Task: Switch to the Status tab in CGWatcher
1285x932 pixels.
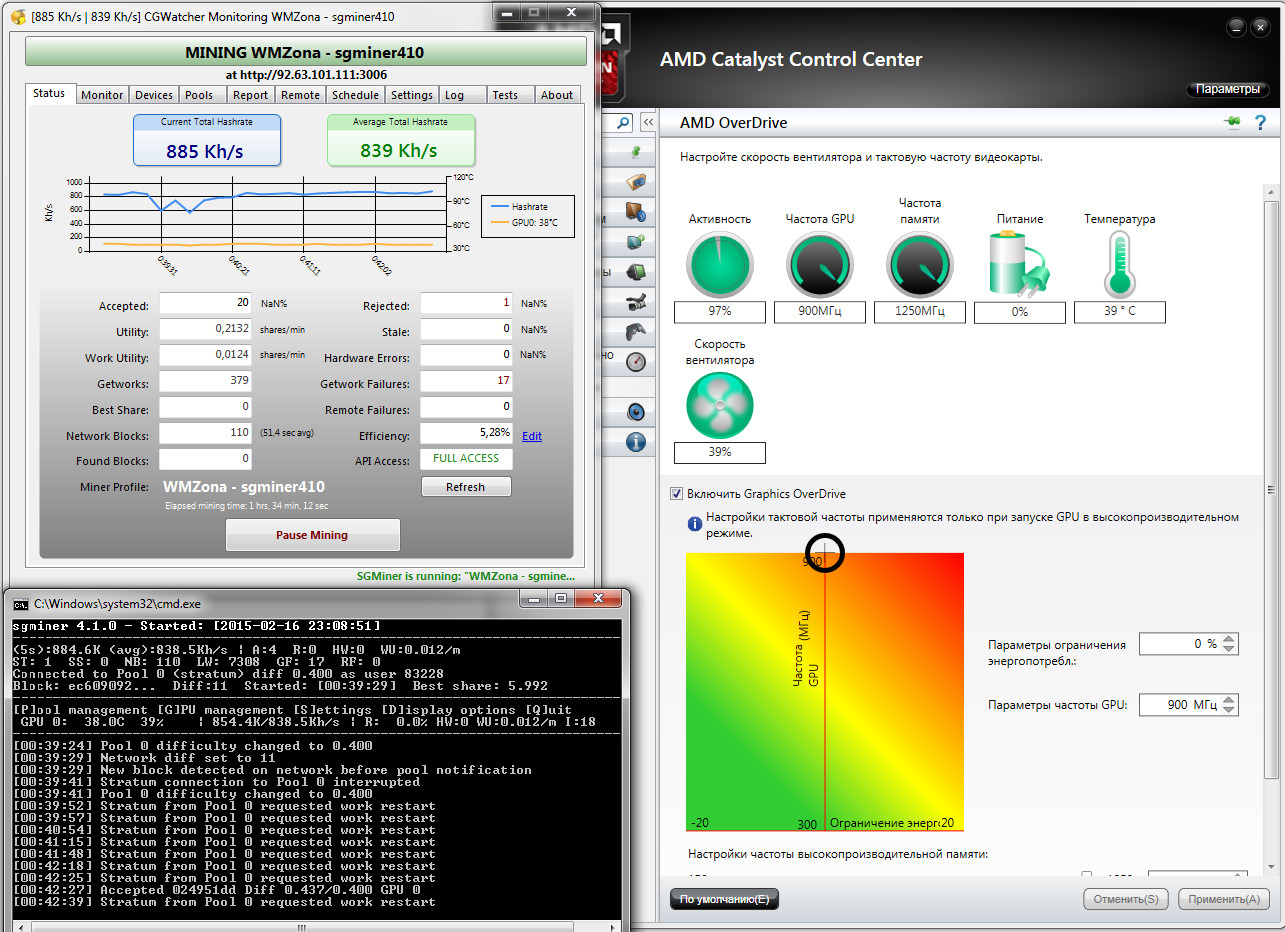Action: pyautogui.click(x=49, y=93)
